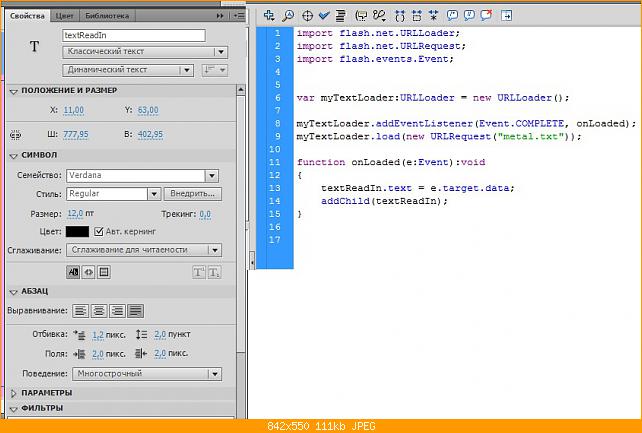Screen dimensions: 642x433
Task: Run Check syntax blue checkmark
Action: [x=324, y=16]
